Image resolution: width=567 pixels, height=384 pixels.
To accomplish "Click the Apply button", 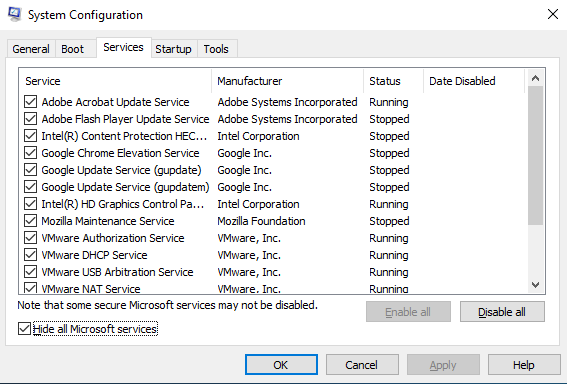I will (443, 365).
